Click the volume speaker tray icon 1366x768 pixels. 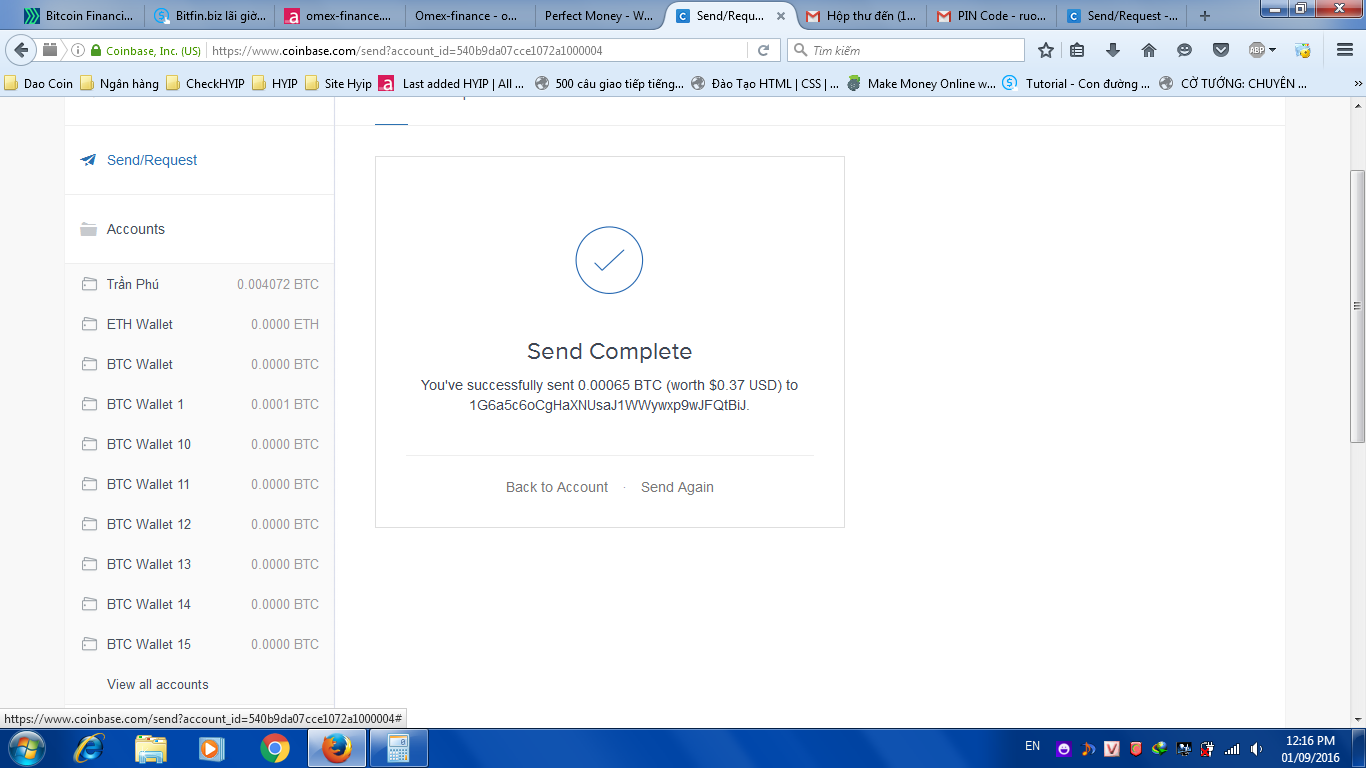(x=1256, y=748)
